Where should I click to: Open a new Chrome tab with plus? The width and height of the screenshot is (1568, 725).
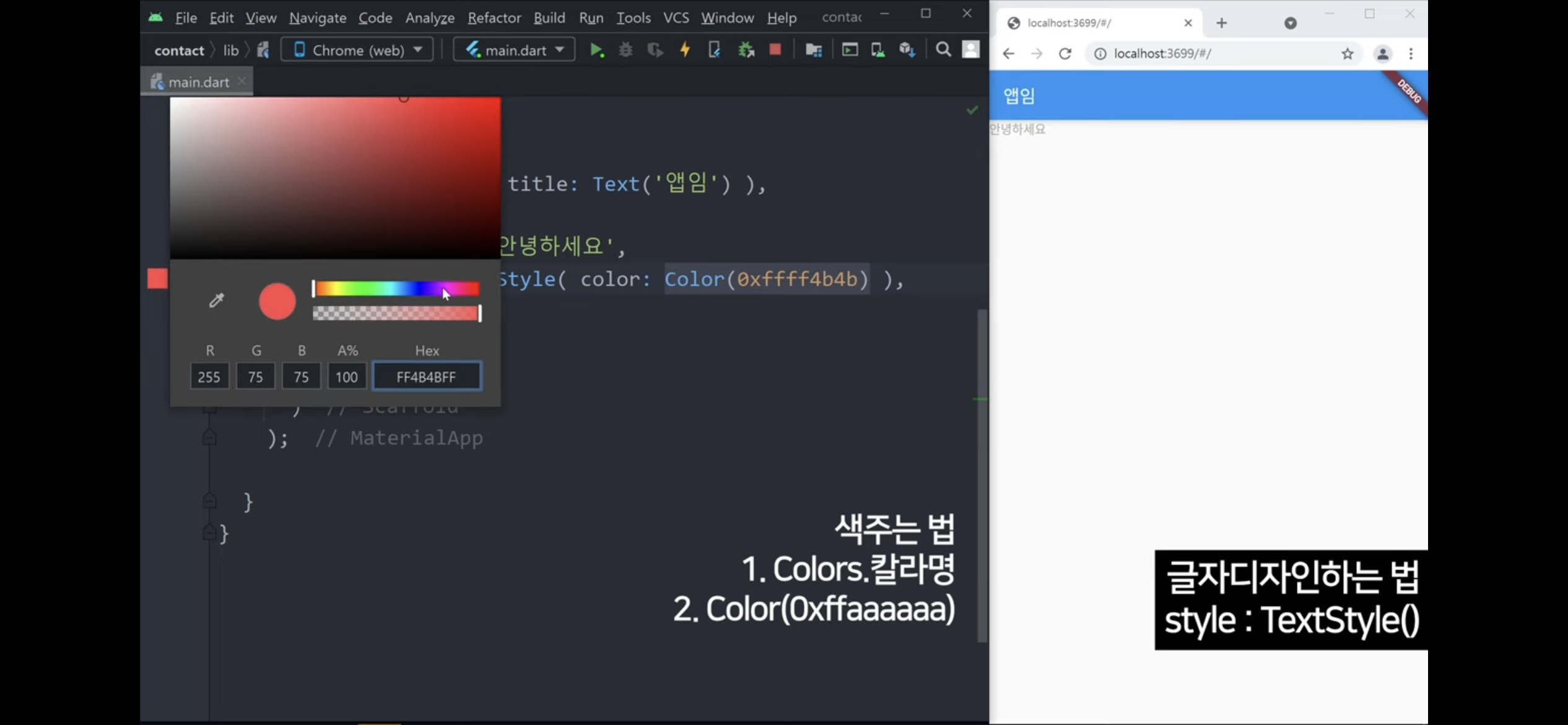pyautogui.click(x=1221, y=24)
